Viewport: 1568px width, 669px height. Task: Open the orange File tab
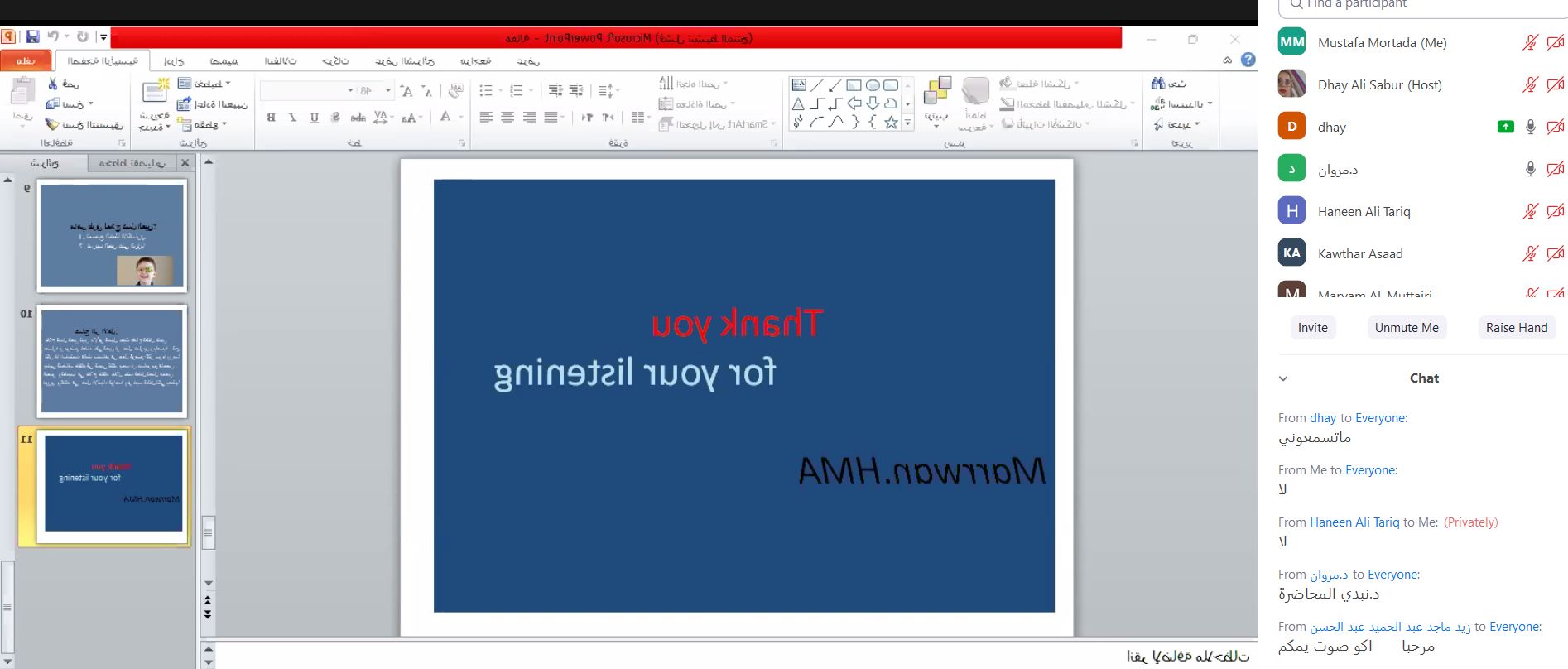pyautogui.click(x=26, y=60)
